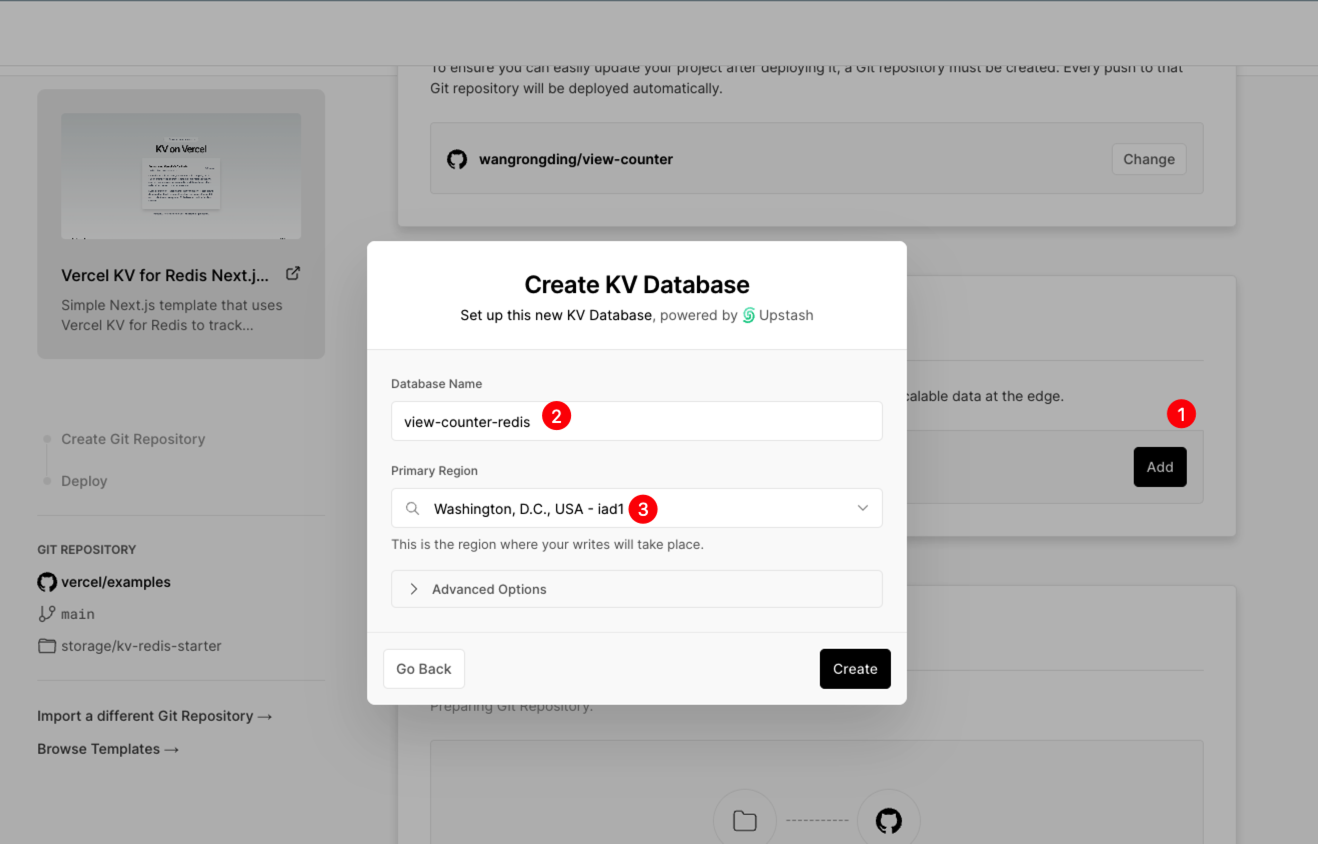This screenshot has height=844, width=1318.
Task: Click the Change button next to repository
Action: pyautogui.click(x=1149, y=159)
